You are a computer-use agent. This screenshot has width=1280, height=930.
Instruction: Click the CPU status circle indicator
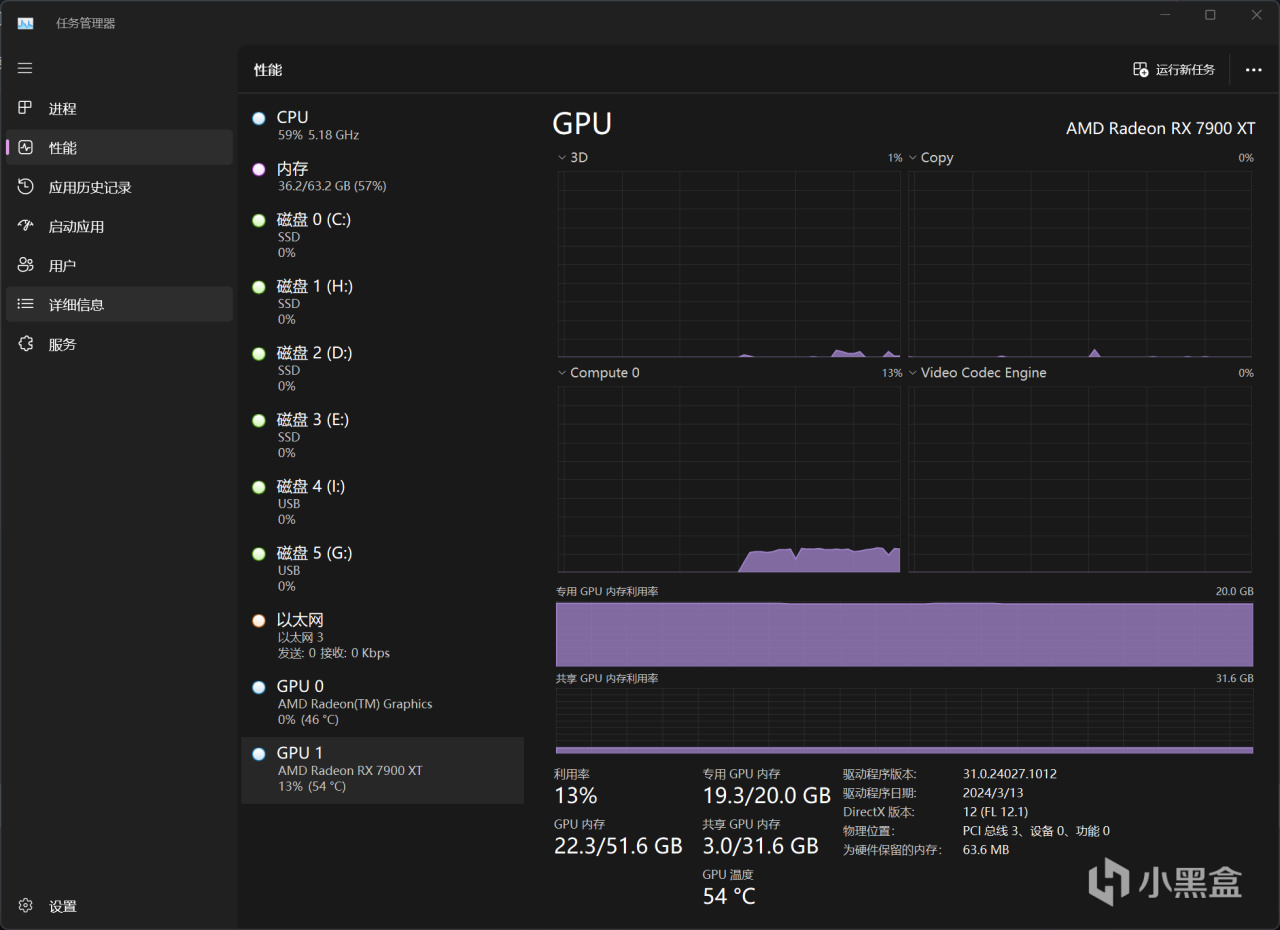pos(259,118)
